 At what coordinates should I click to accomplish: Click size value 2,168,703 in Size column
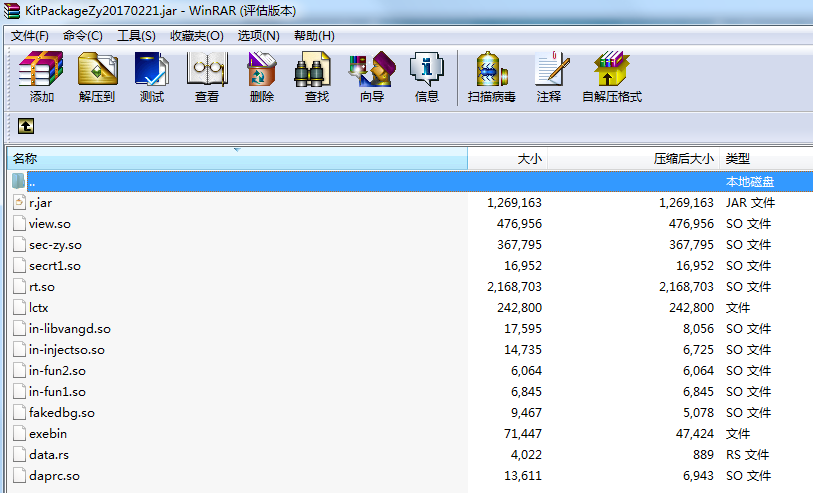(514, 286)
